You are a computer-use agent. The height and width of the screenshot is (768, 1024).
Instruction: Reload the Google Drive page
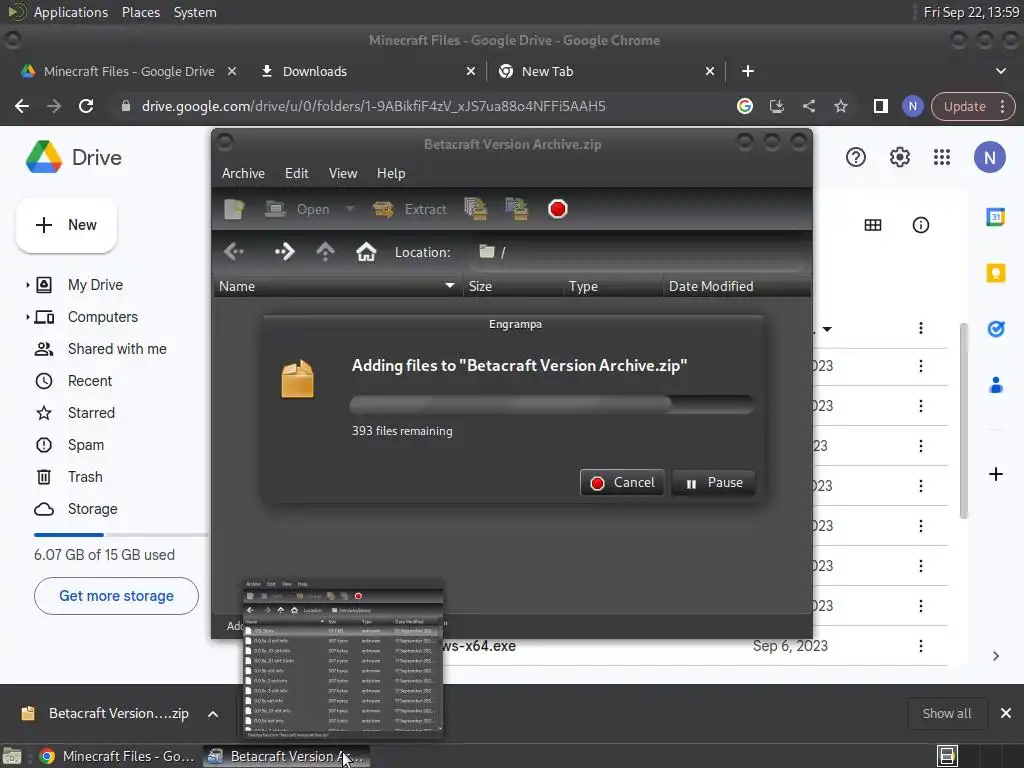86,106
